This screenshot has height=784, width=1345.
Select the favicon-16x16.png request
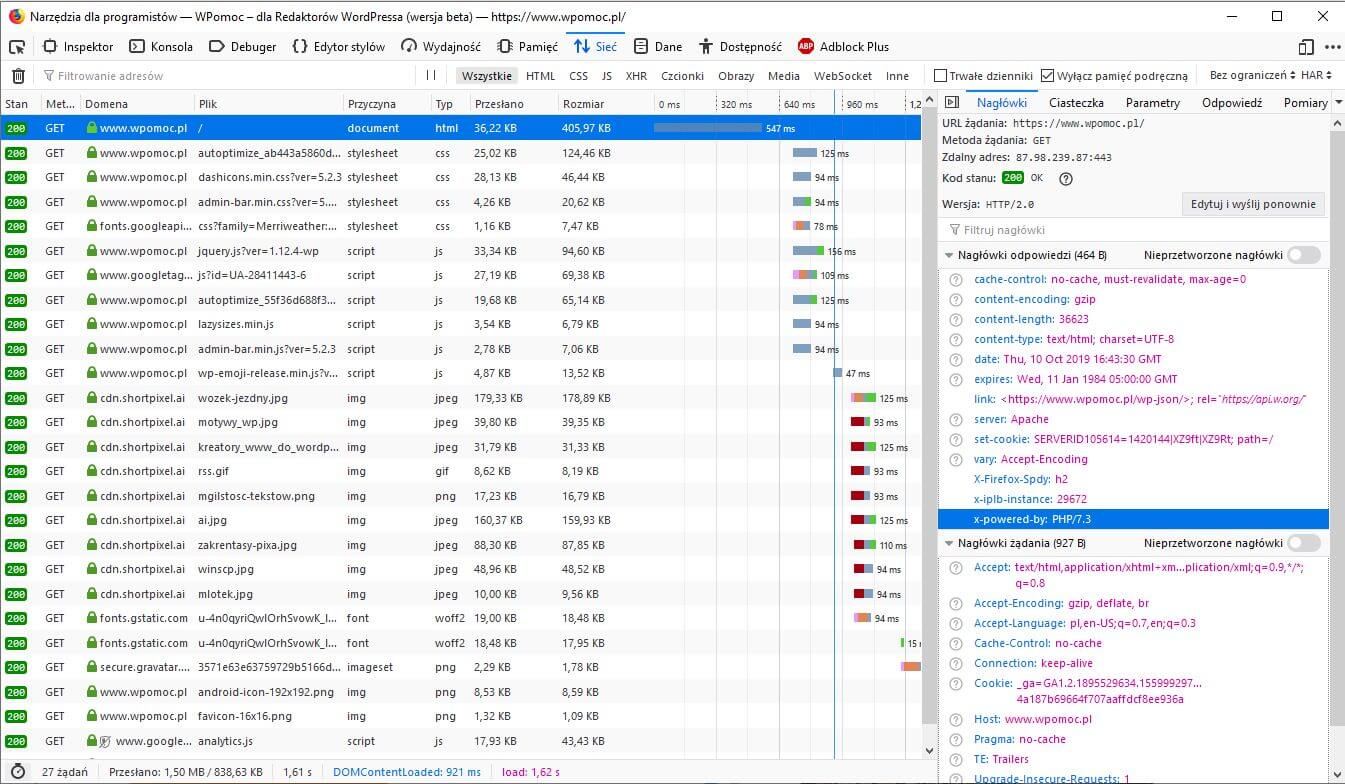coord(460,716)
